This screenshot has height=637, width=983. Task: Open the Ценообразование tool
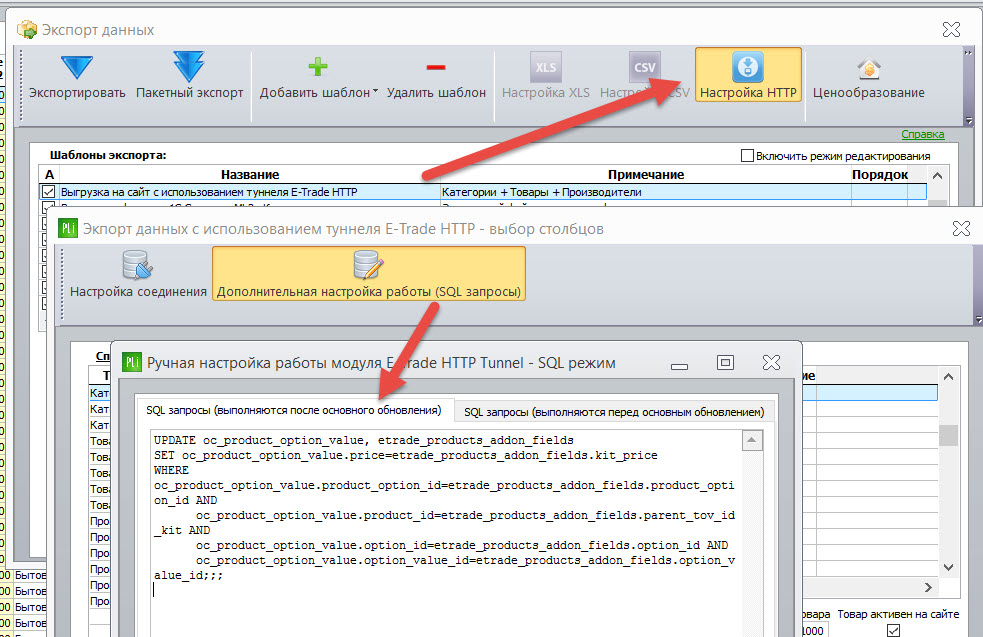[868, 76]
